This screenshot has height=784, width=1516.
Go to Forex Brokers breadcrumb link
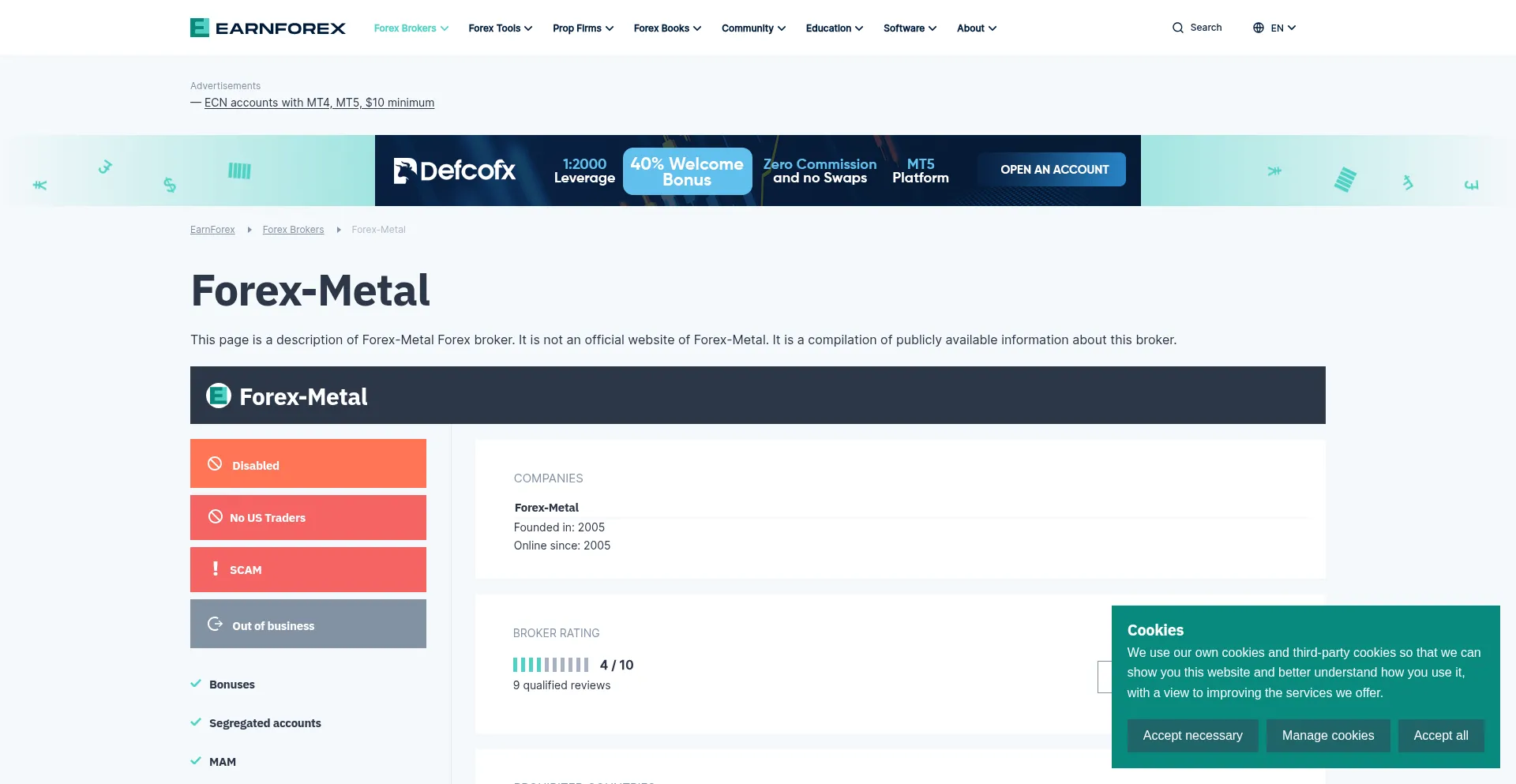[293, 230]
